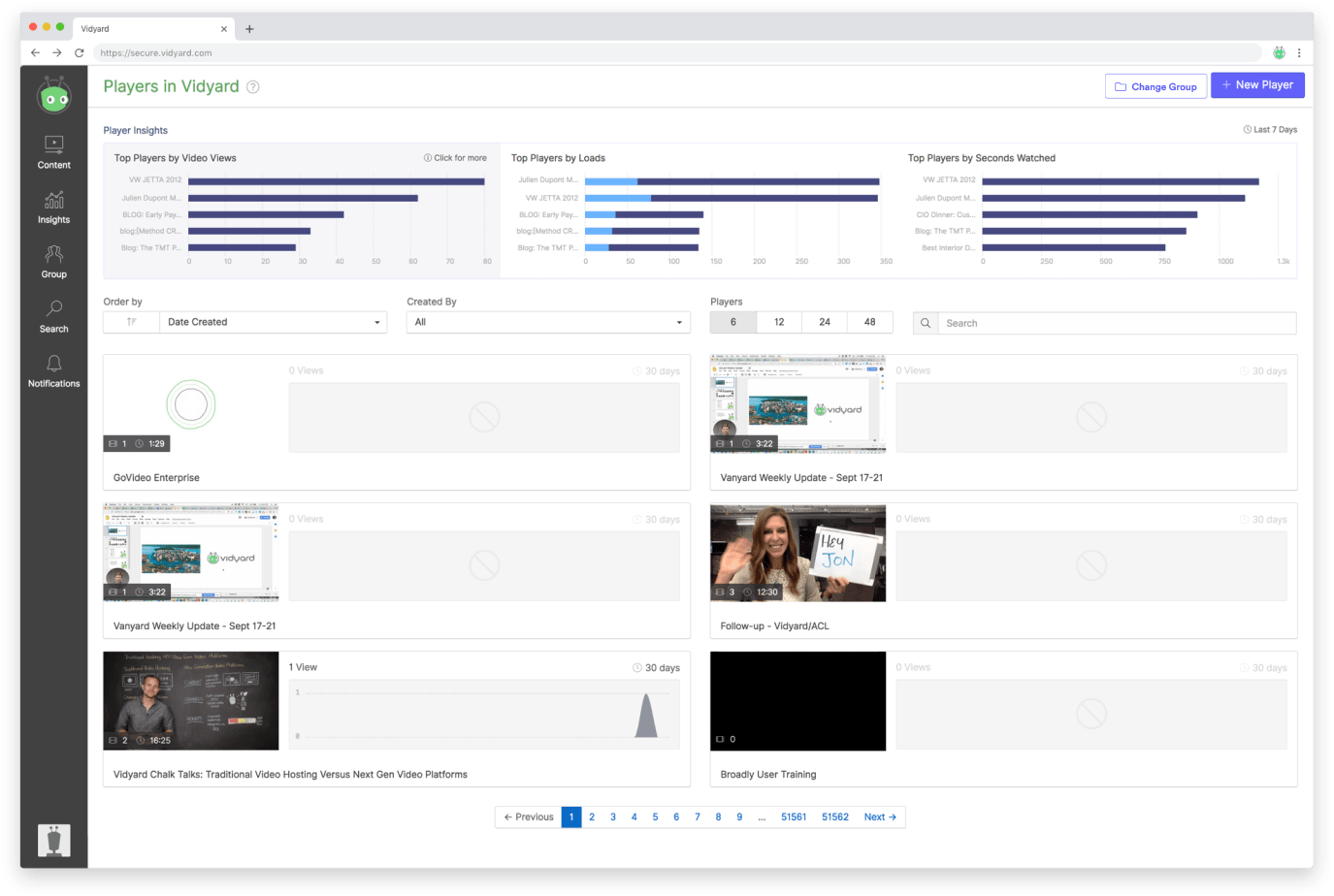
Task: Expand the Created By All dropdown
Action: (548, 322)
